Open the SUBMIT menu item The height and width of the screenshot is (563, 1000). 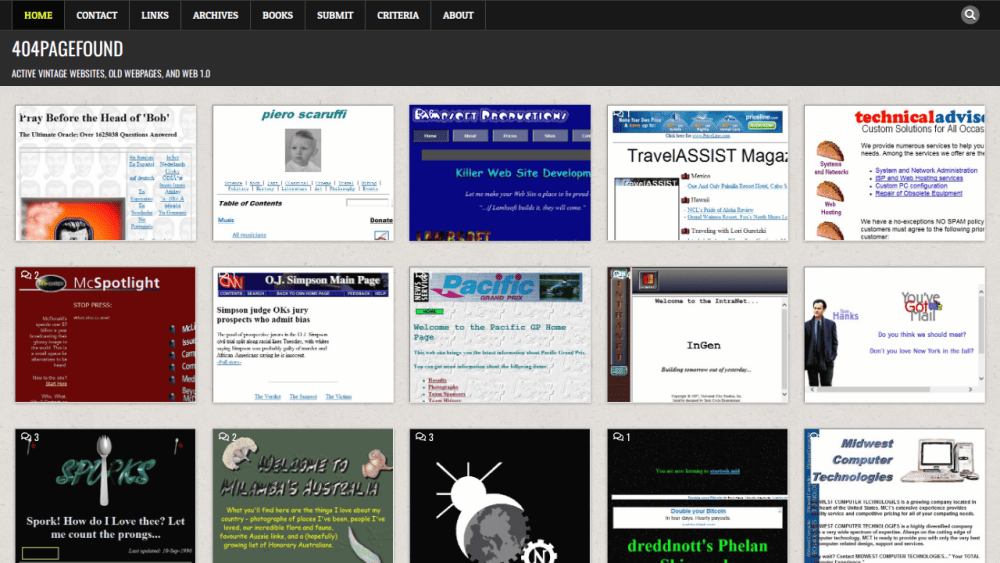point(335,15)
